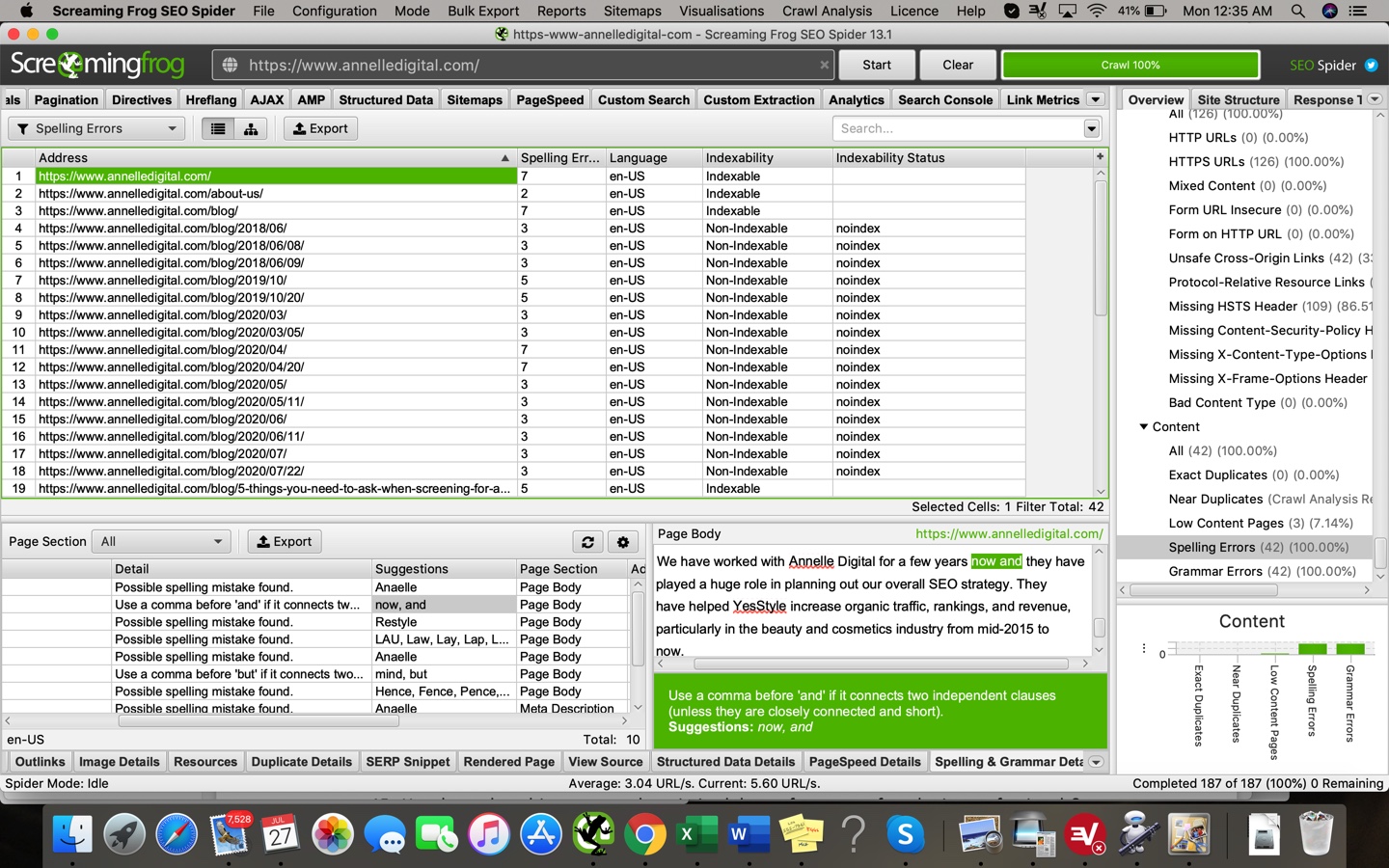Click the Grammar Errors bar in Content chart
1389x868 pixels.
click(1350, 649)
